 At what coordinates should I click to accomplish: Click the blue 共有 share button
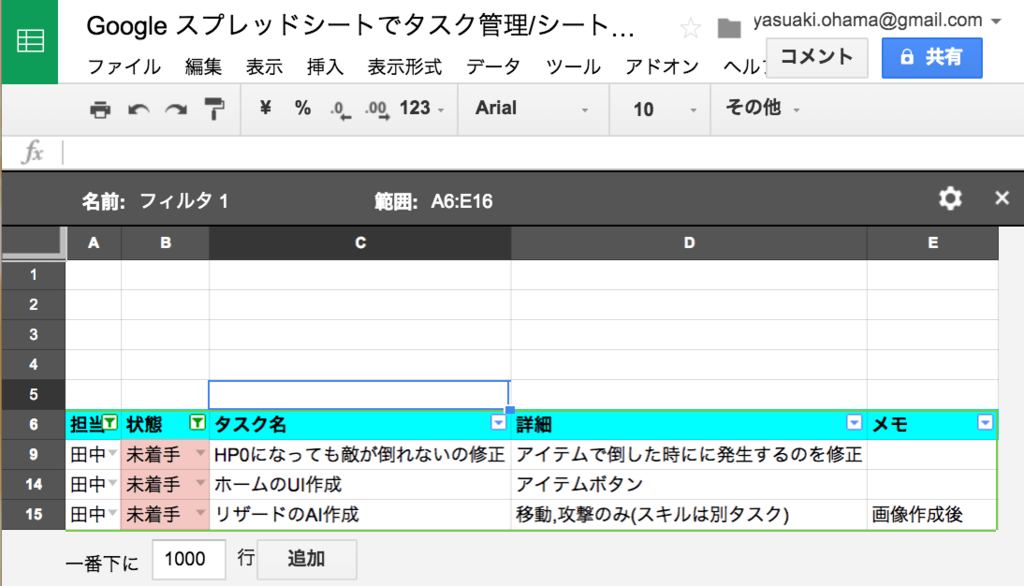tap(932, 57)
